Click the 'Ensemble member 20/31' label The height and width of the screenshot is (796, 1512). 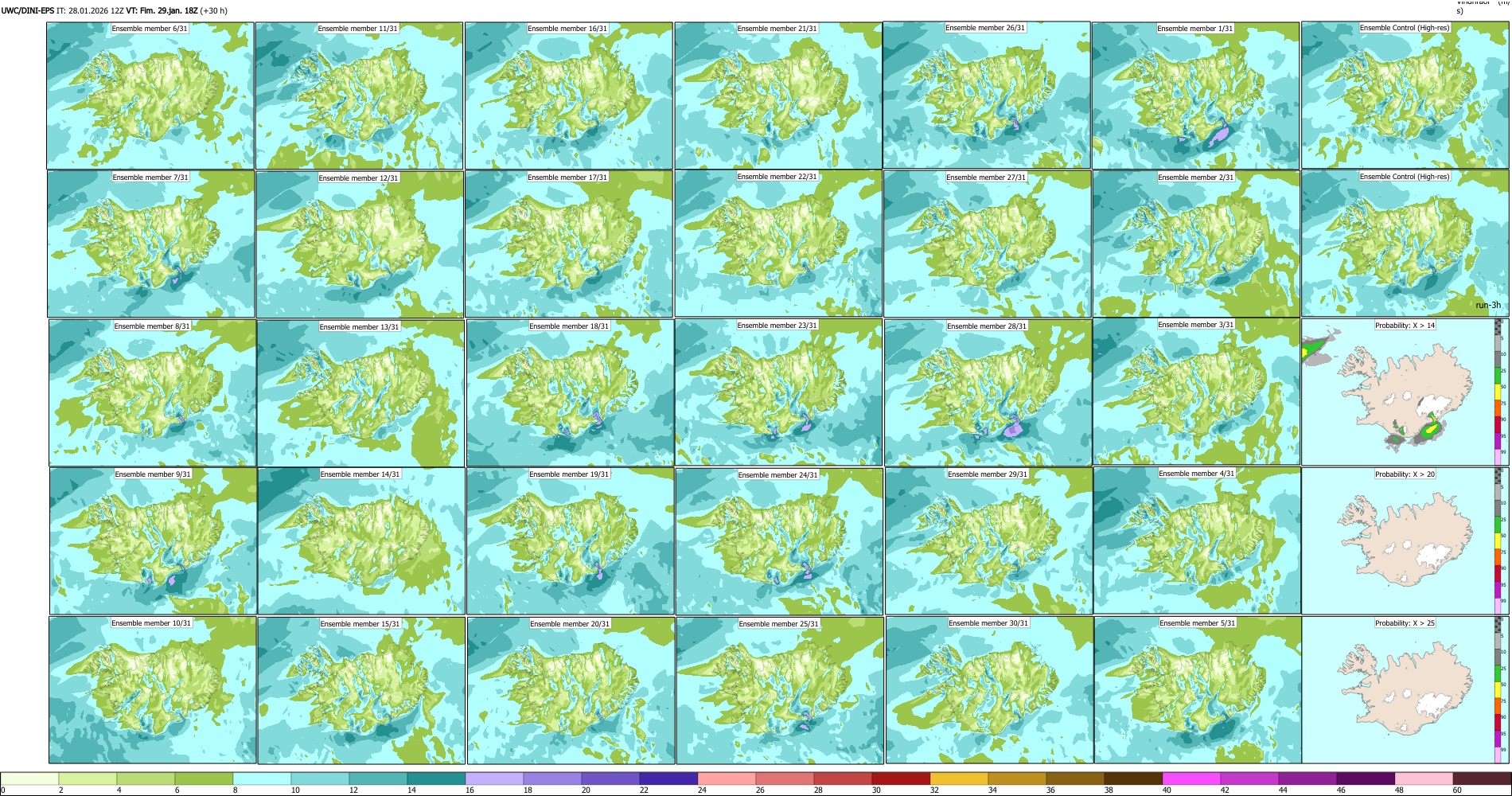click(570, 624)
